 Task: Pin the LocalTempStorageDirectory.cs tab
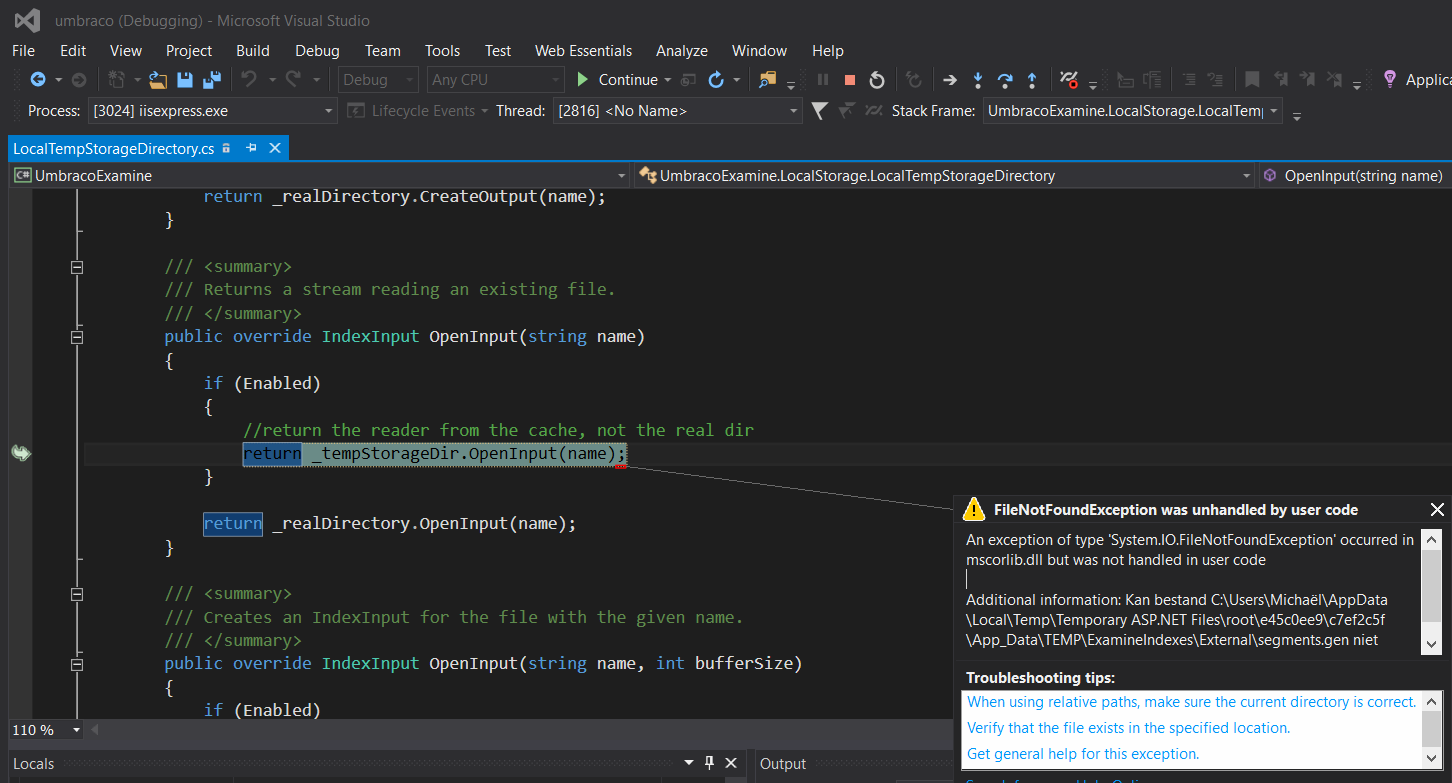coord(251,148)
